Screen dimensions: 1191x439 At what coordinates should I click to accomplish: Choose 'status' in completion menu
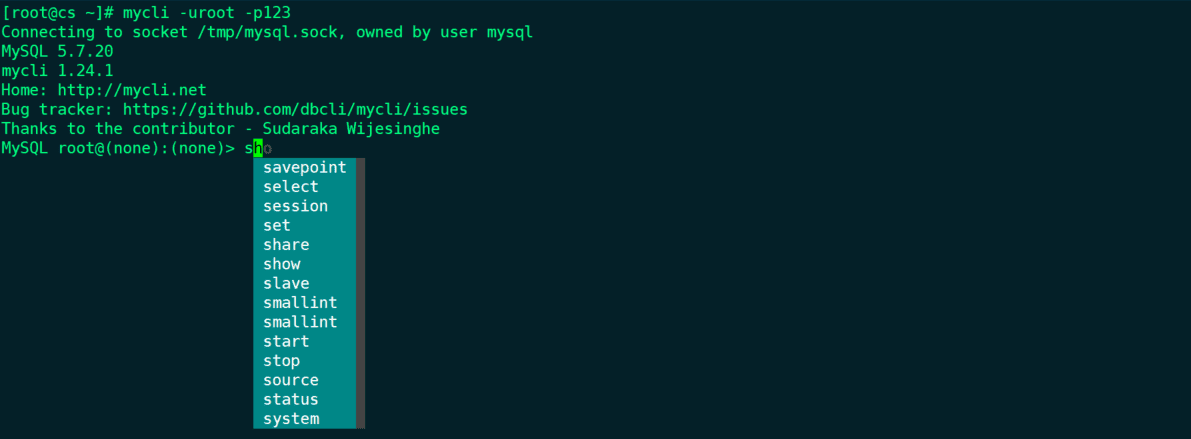[x=305, y=400]
